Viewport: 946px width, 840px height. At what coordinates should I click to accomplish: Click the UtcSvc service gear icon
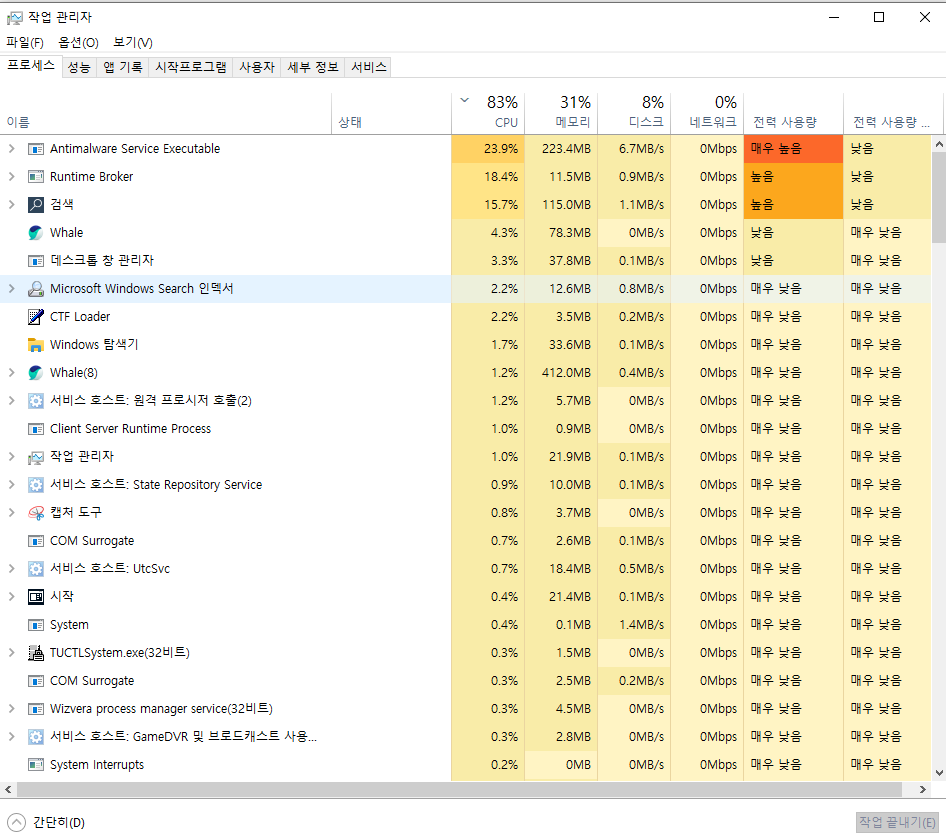click(x=36, y=569)
